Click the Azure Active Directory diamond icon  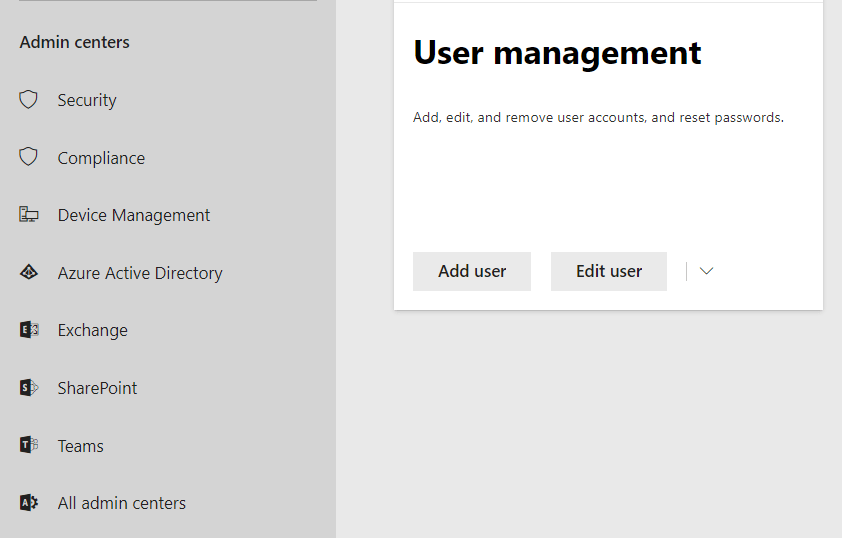29,273
